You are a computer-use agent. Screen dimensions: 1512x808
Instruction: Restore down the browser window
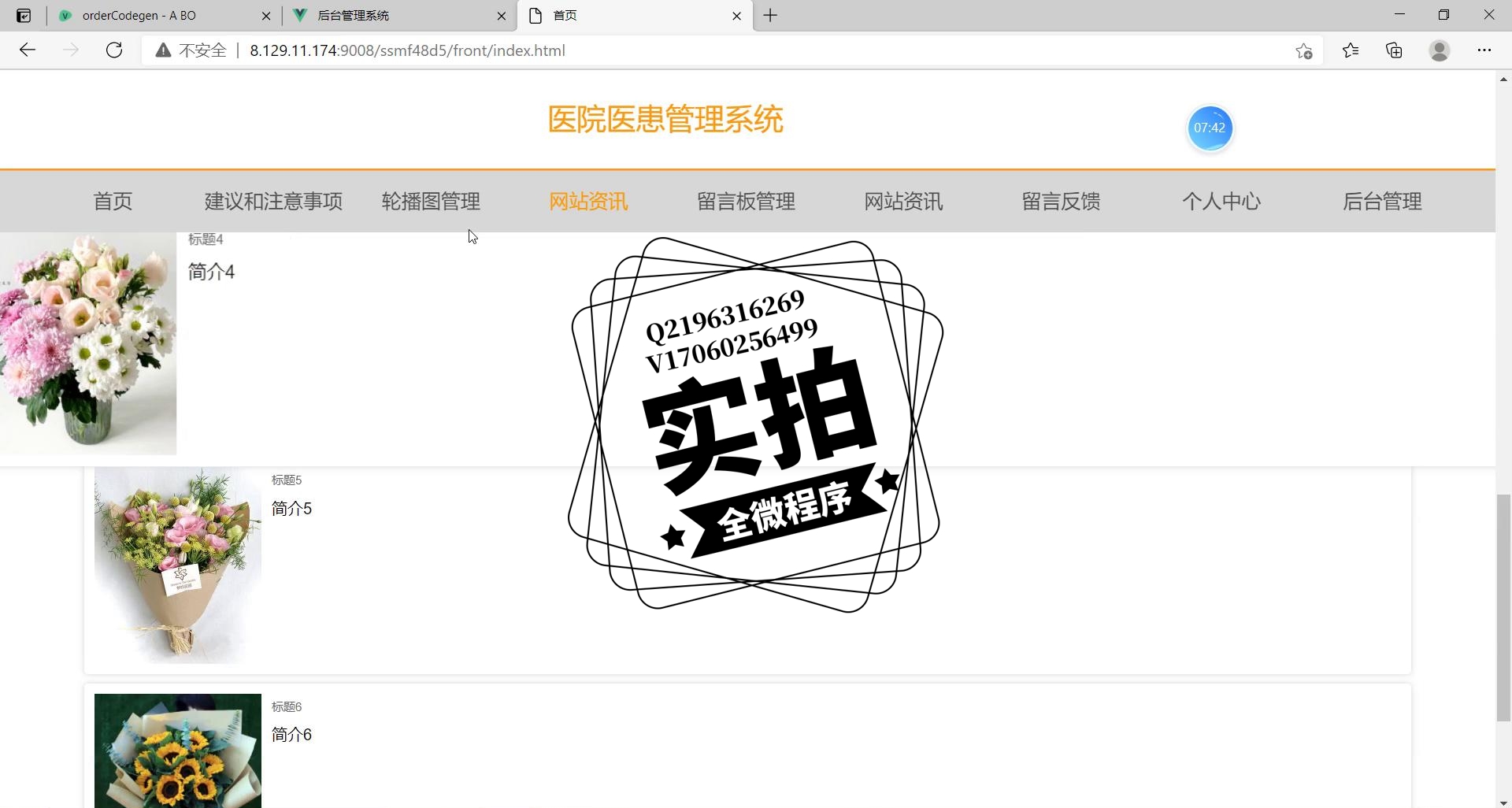pos(1443,15)
